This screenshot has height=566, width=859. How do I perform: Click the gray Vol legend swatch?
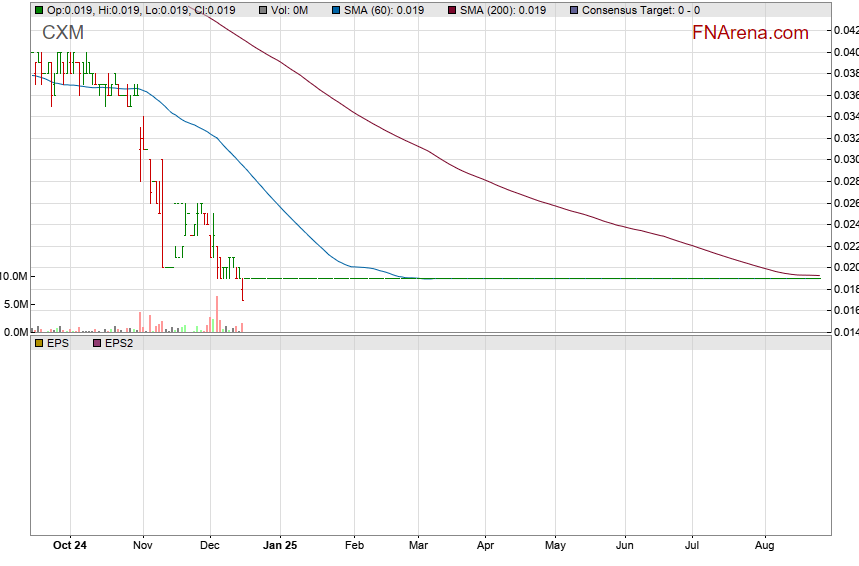[x=262, y=10]
